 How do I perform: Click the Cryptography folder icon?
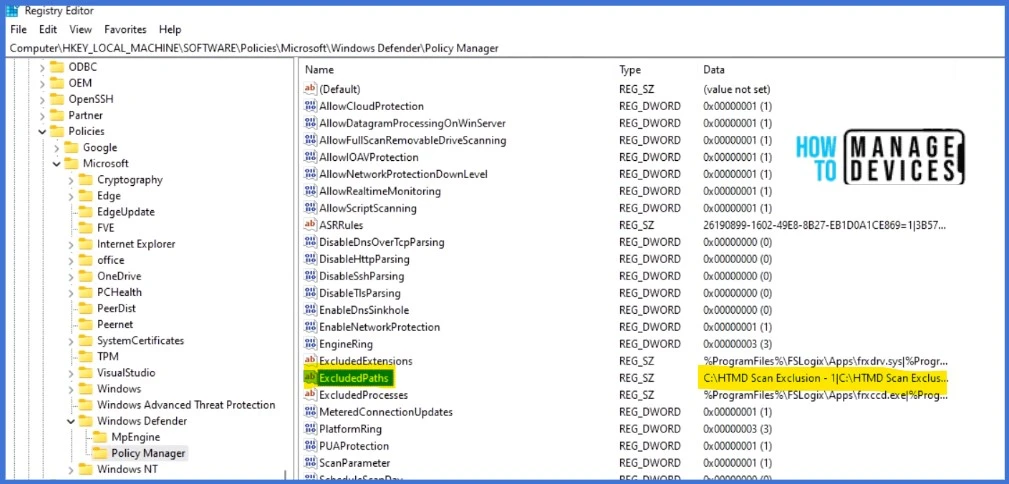click(86, 180)
